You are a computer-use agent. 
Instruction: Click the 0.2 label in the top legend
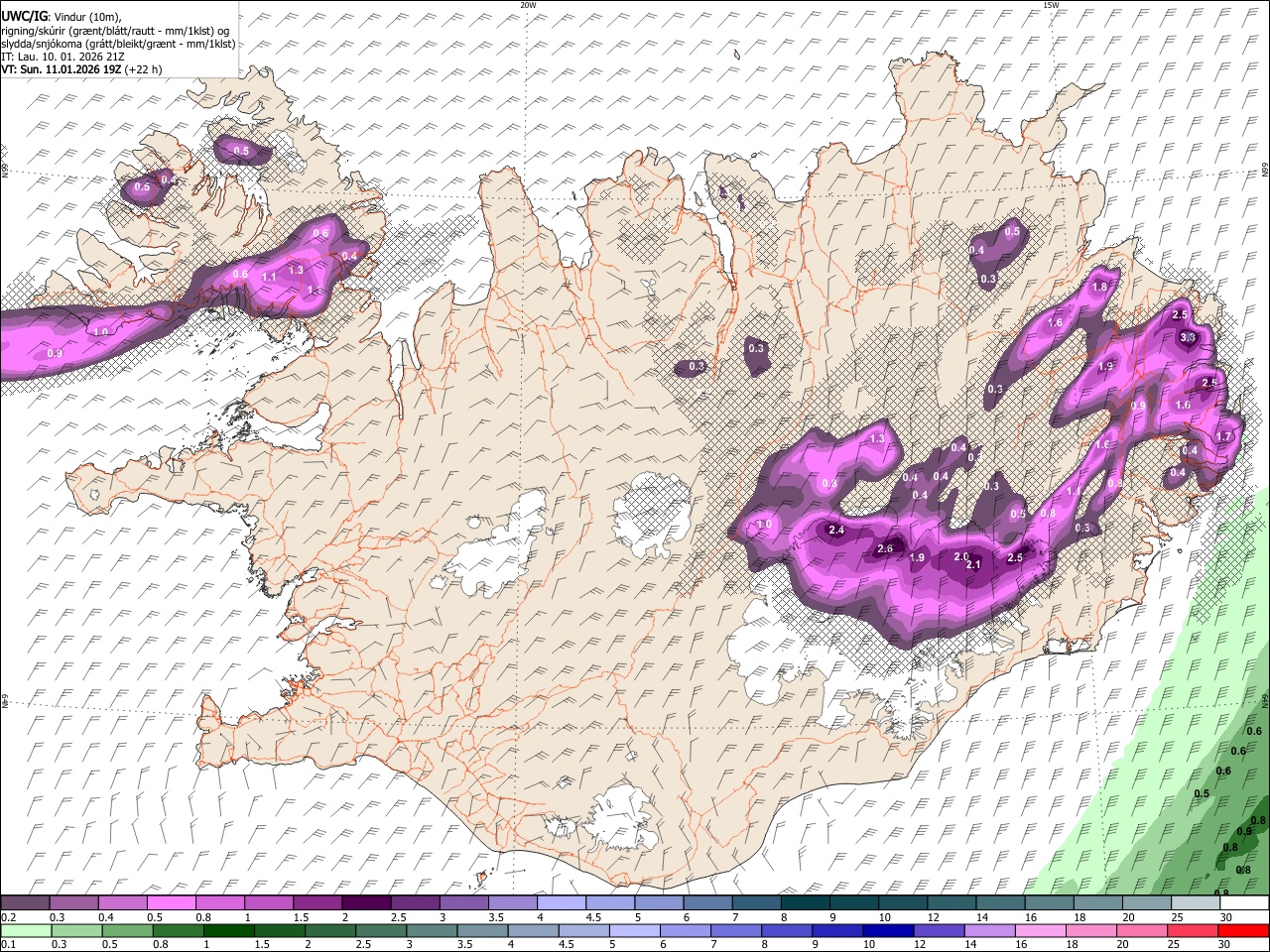pos(8,917)
